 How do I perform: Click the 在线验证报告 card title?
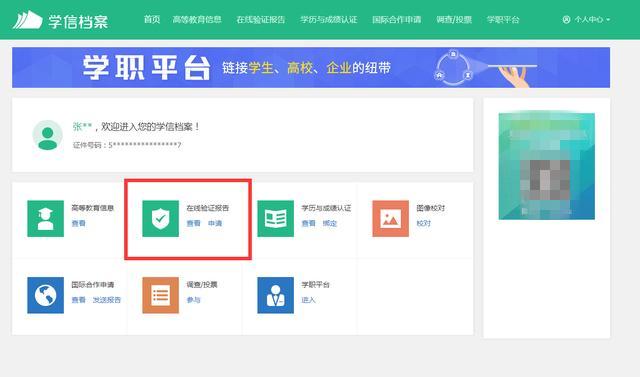click(x=208, y=208)
